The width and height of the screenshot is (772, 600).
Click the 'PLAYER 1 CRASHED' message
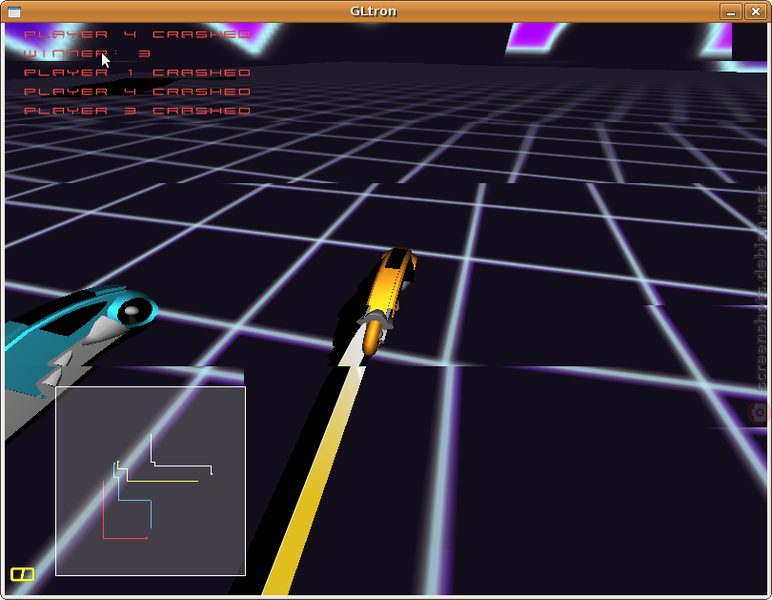137,72
